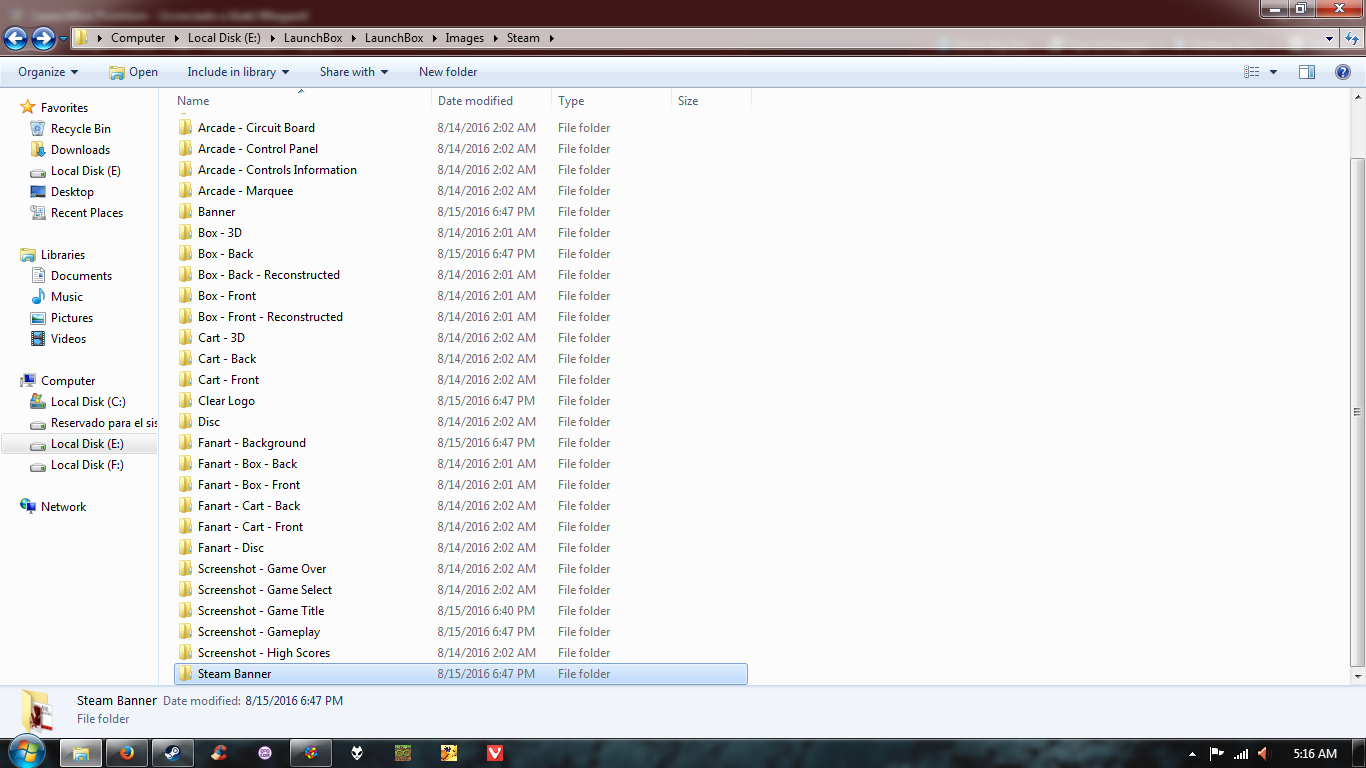
Task: Click Images in the address breadcrumb
Action: pos(464,38)
